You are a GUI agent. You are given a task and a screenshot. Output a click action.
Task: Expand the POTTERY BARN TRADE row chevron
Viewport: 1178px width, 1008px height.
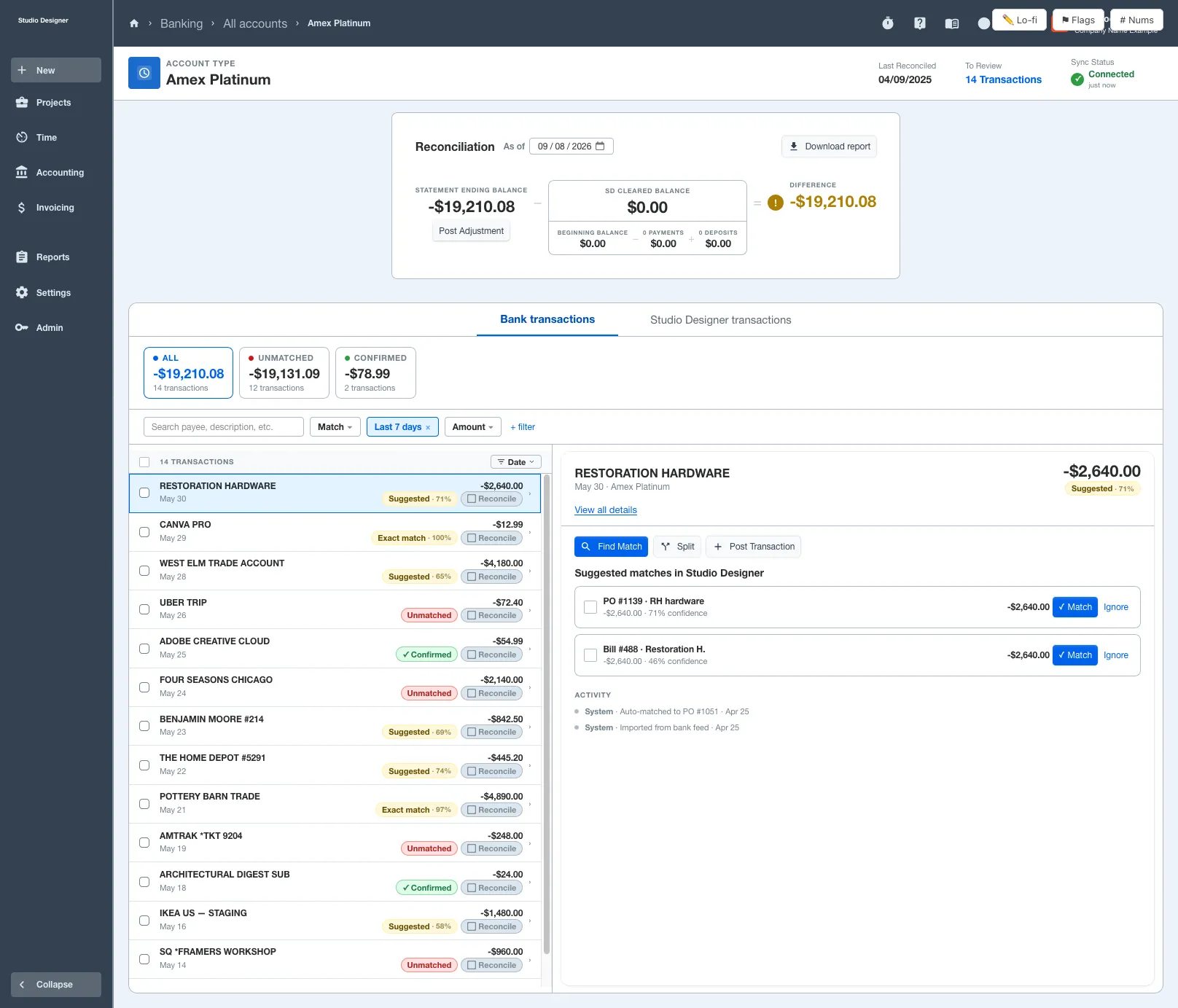coord(530,804)
